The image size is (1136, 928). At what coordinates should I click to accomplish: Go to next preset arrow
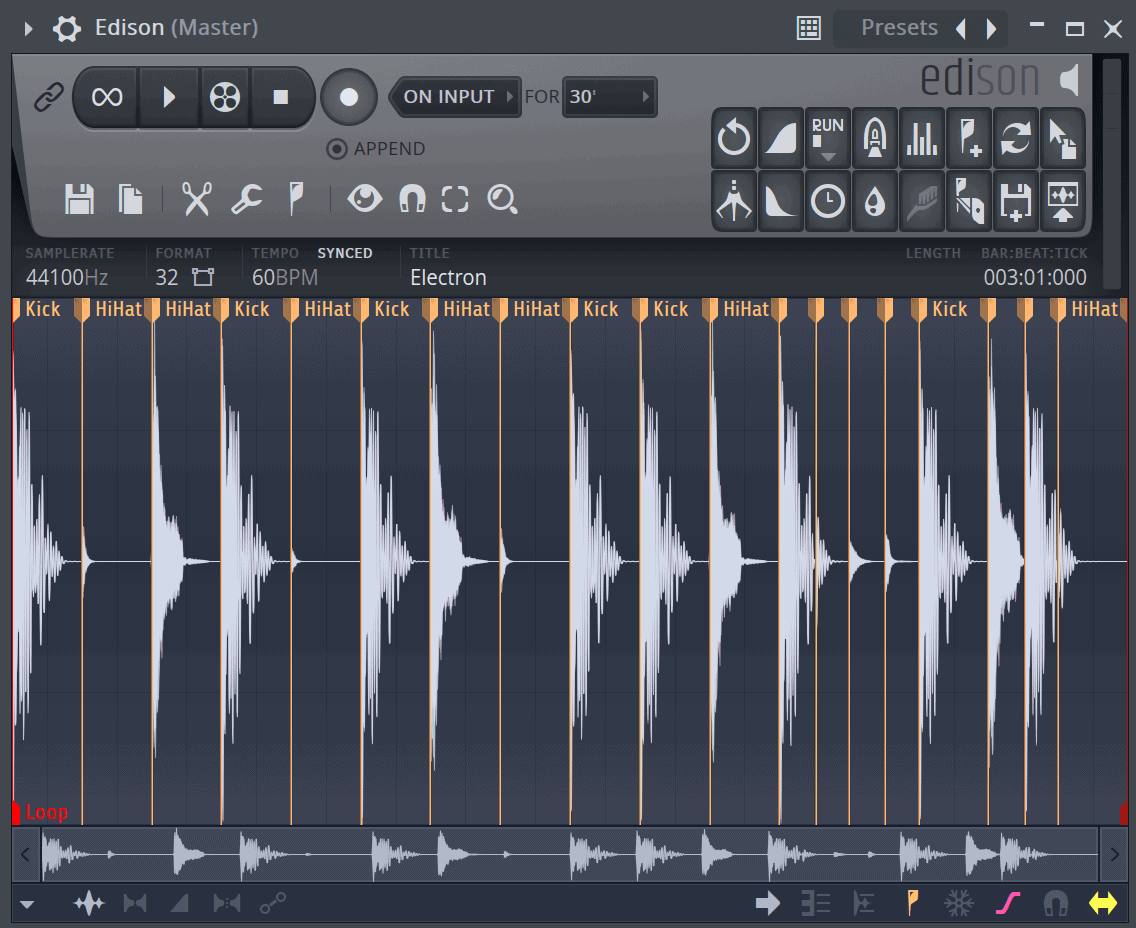tap(991, 29)
